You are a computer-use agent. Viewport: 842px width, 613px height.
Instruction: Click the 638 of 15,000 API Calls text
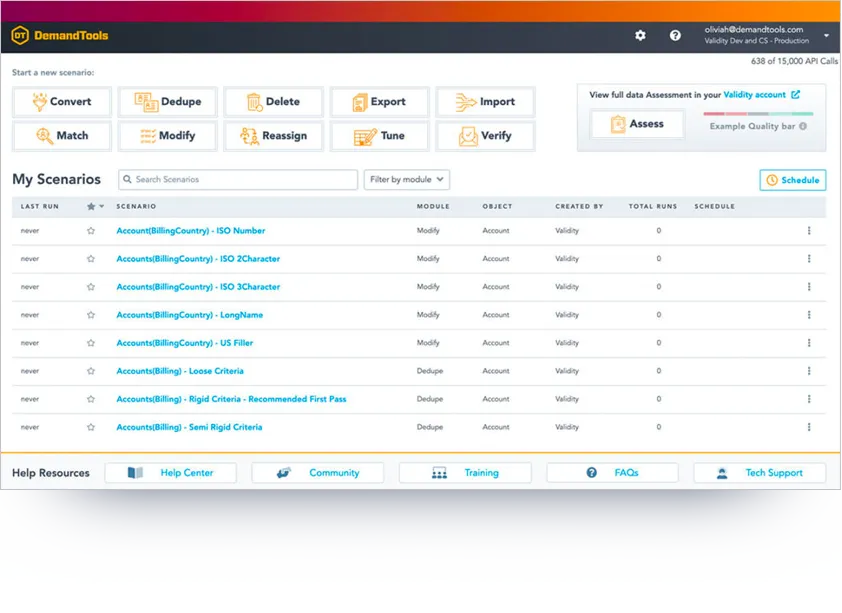[x=794, y=61]
